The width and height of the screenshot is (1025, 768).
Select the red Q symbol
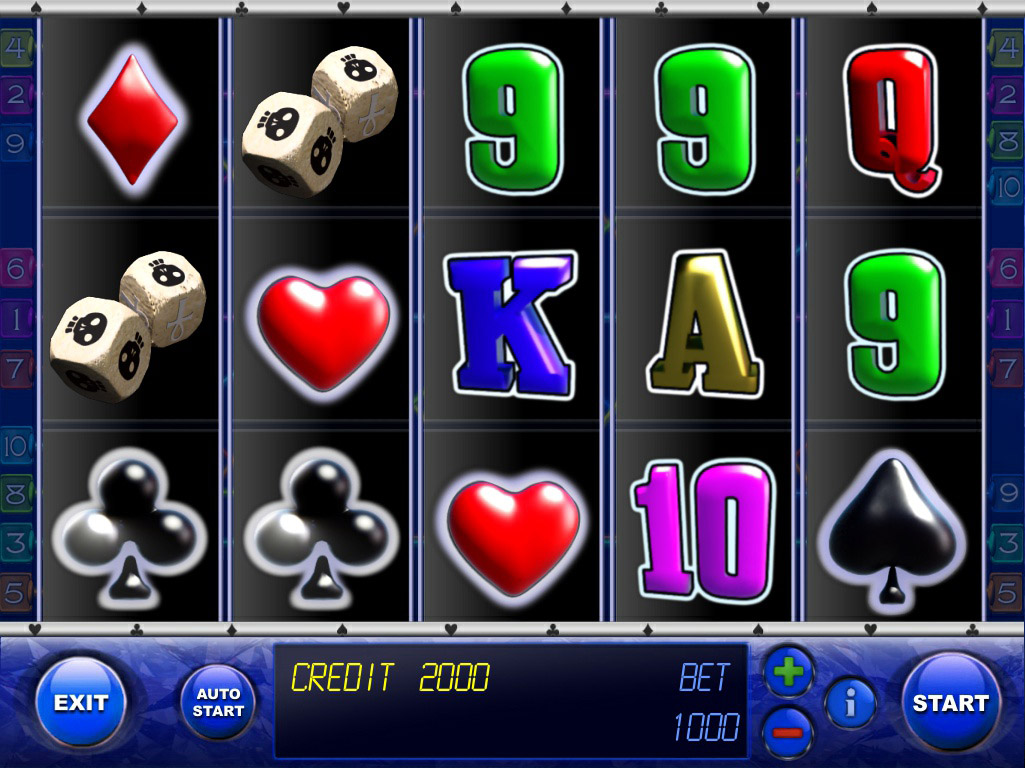click(x=893, y=120)
